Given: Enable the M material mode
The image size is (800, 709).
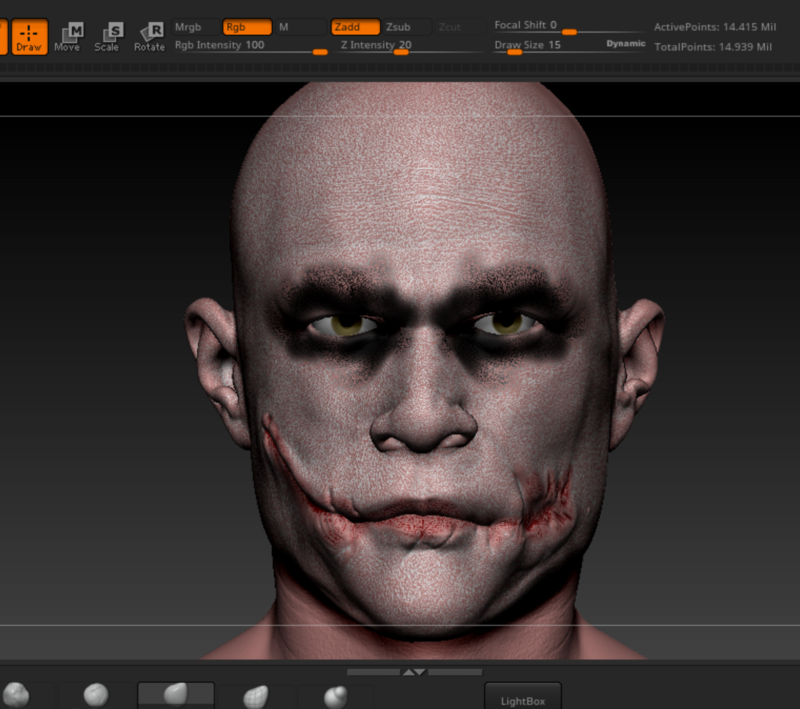Looking at the screenshot, I should 300,27.
